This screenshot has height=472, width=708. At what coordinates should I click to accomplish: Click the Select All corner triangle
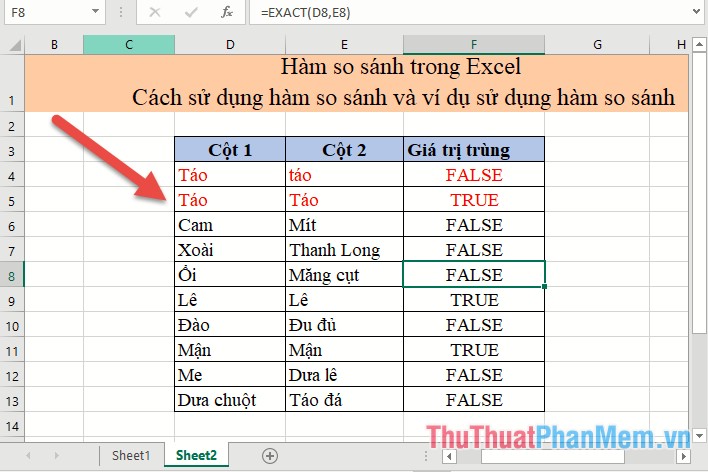click(x=14, y=45)
